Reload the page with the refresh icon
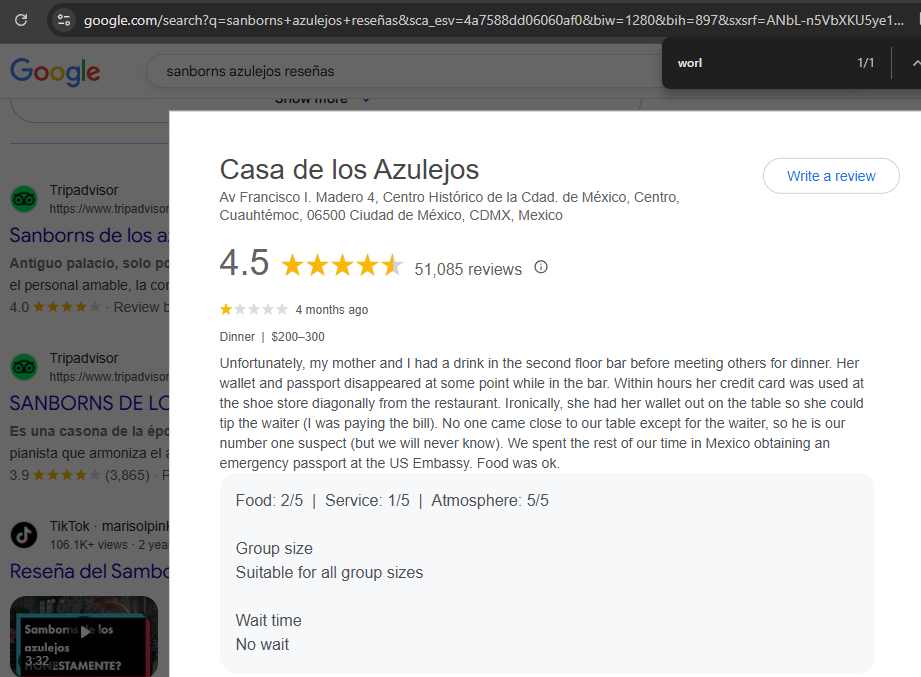The width and height of the screenshot is (921, 677). (21, 20)
